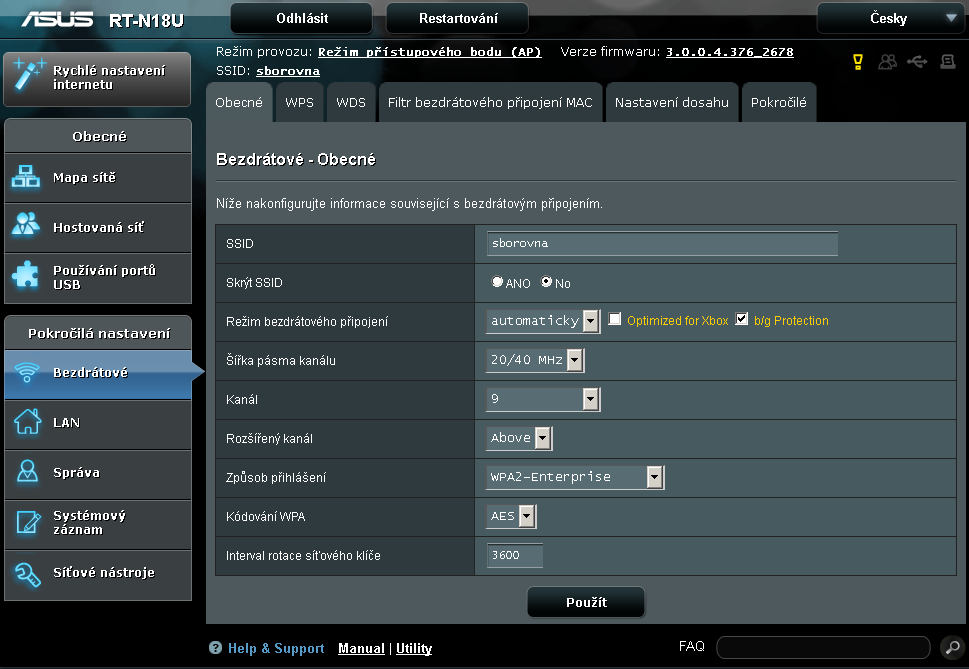Viewport: 969px width, 669px height.
Task: Toggle b/g Protection checkbox
Action: [x=741, y=320]
